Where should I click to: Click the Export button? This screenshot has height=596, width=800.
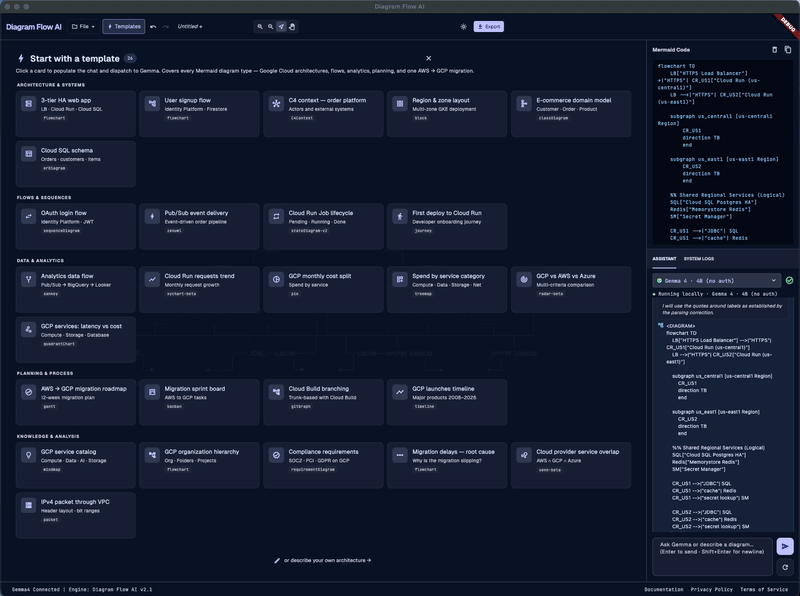488,27
